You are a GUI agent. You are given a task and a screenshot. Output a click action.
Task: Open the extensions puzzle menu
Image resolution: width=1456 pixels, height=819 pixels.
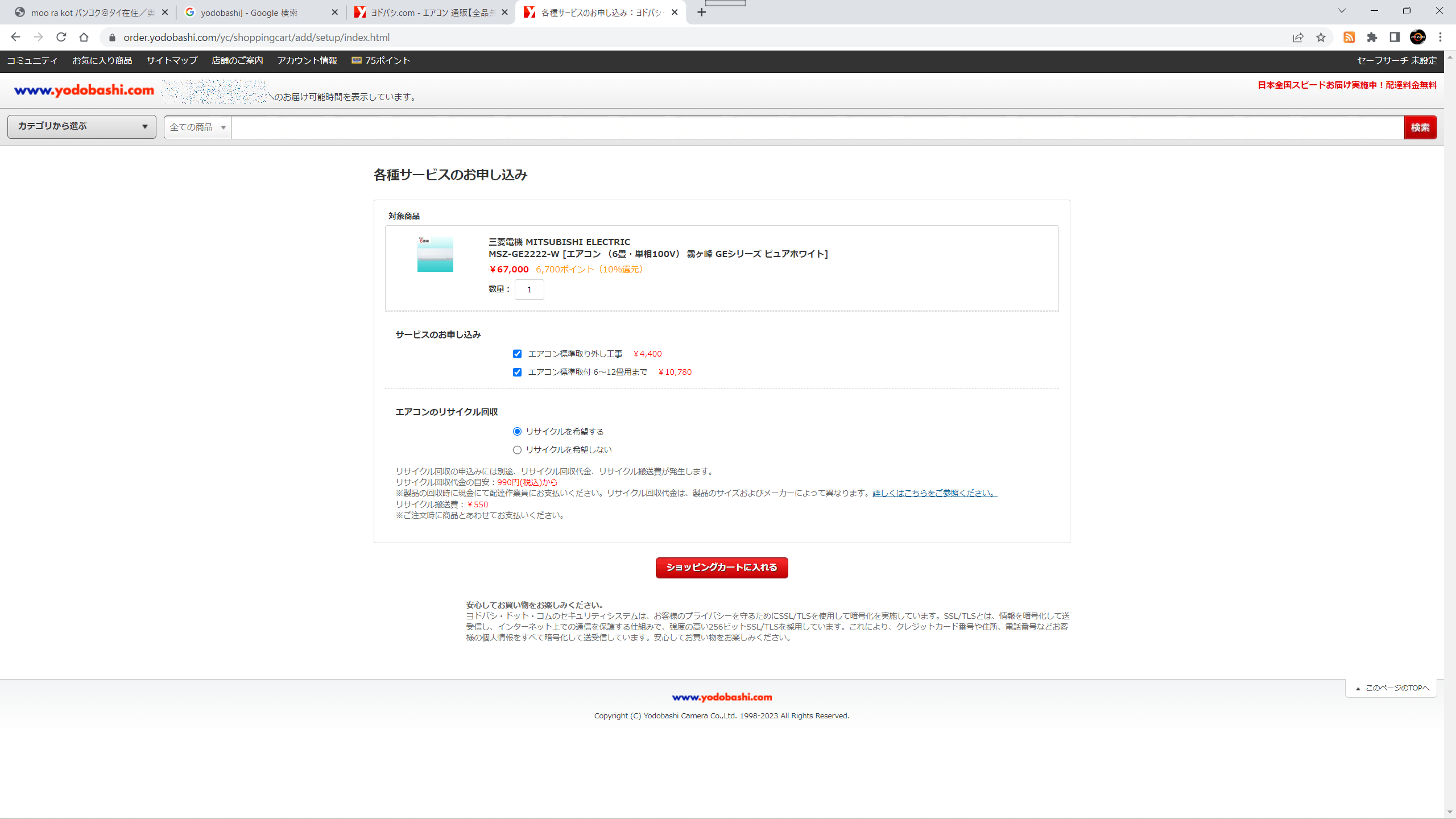(1372, 38)
